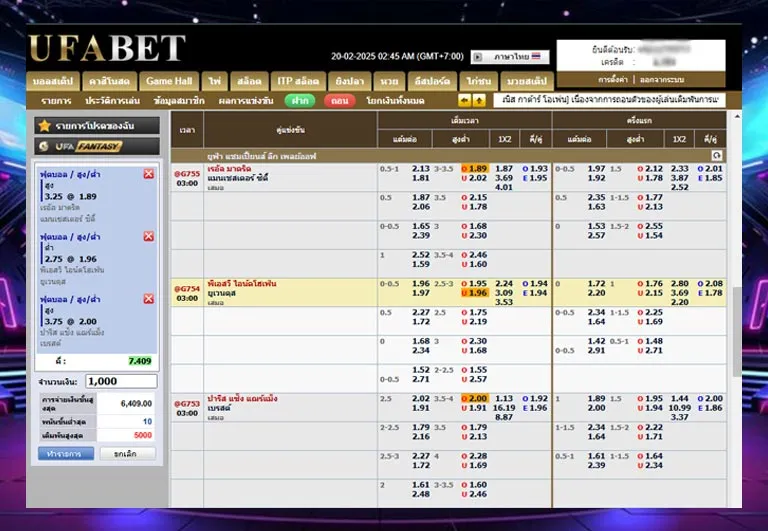Image resolution: width=768 pixels, height=531 pixels.
Task: Click the stake amount field showing 1,000
Action: (x=121, y=381)
